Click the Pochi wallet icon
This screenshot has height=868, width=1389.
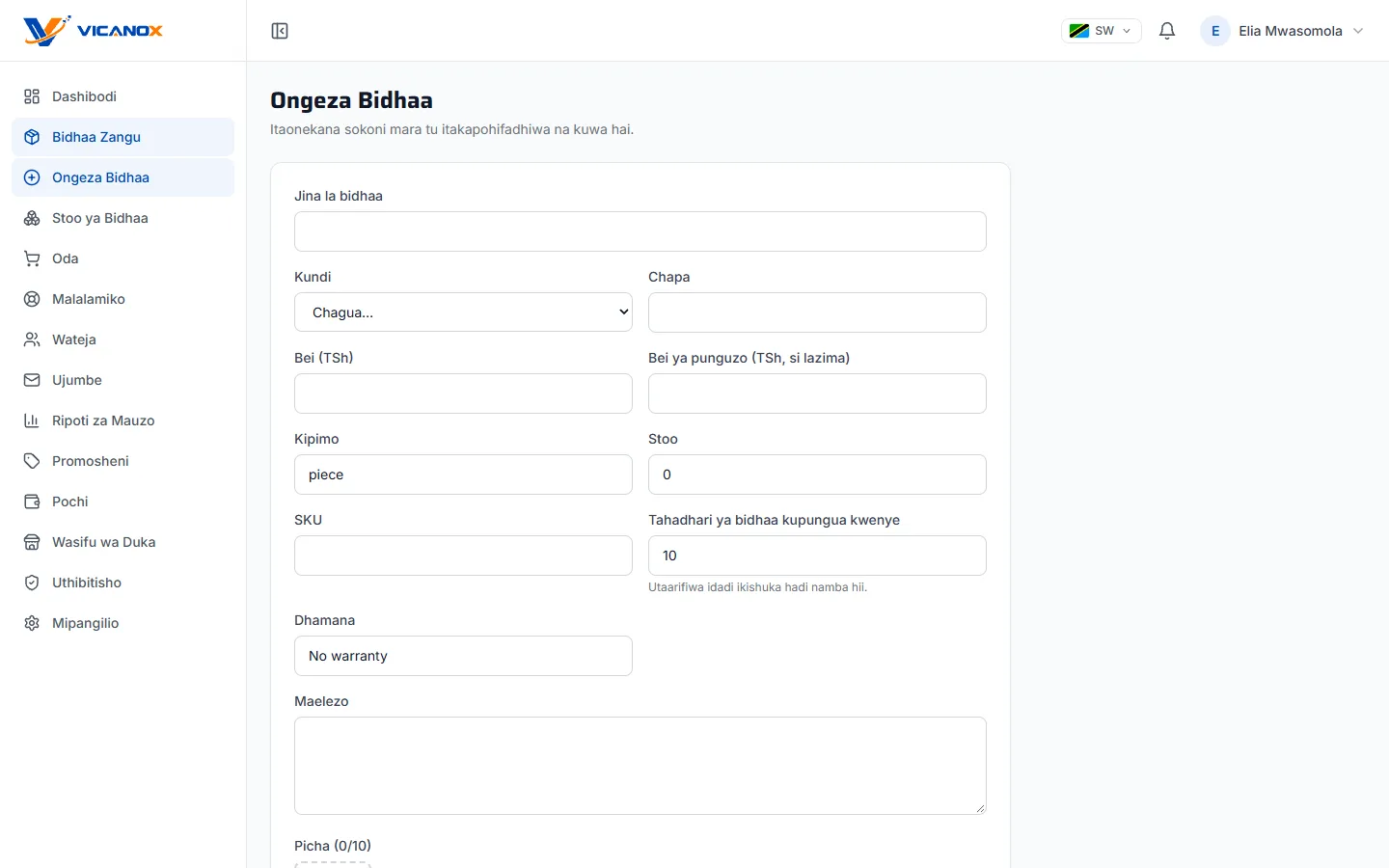click(32, 502)
